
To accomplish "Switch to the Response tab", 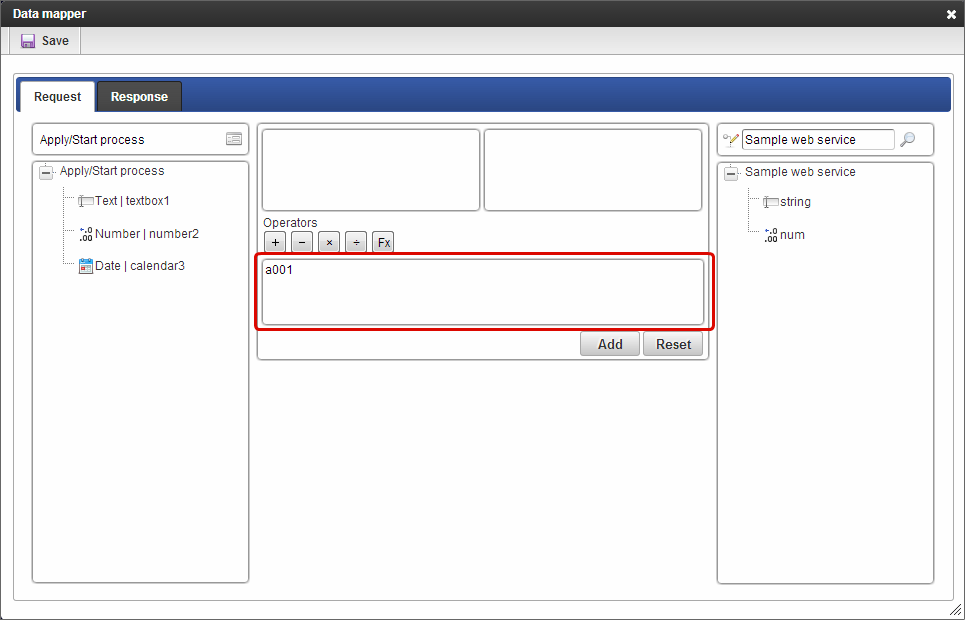I will (x=139, y=97).
